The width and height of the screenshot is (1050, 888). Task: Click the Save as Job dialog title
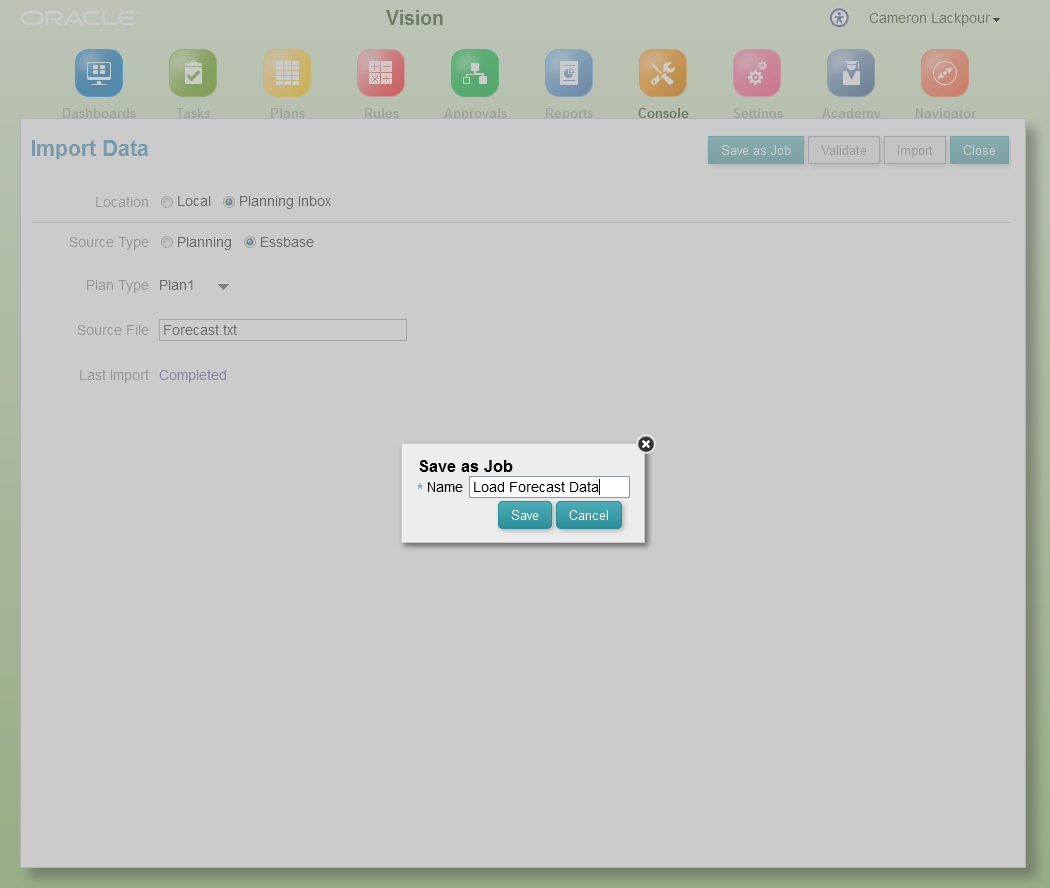click(466, 466)
